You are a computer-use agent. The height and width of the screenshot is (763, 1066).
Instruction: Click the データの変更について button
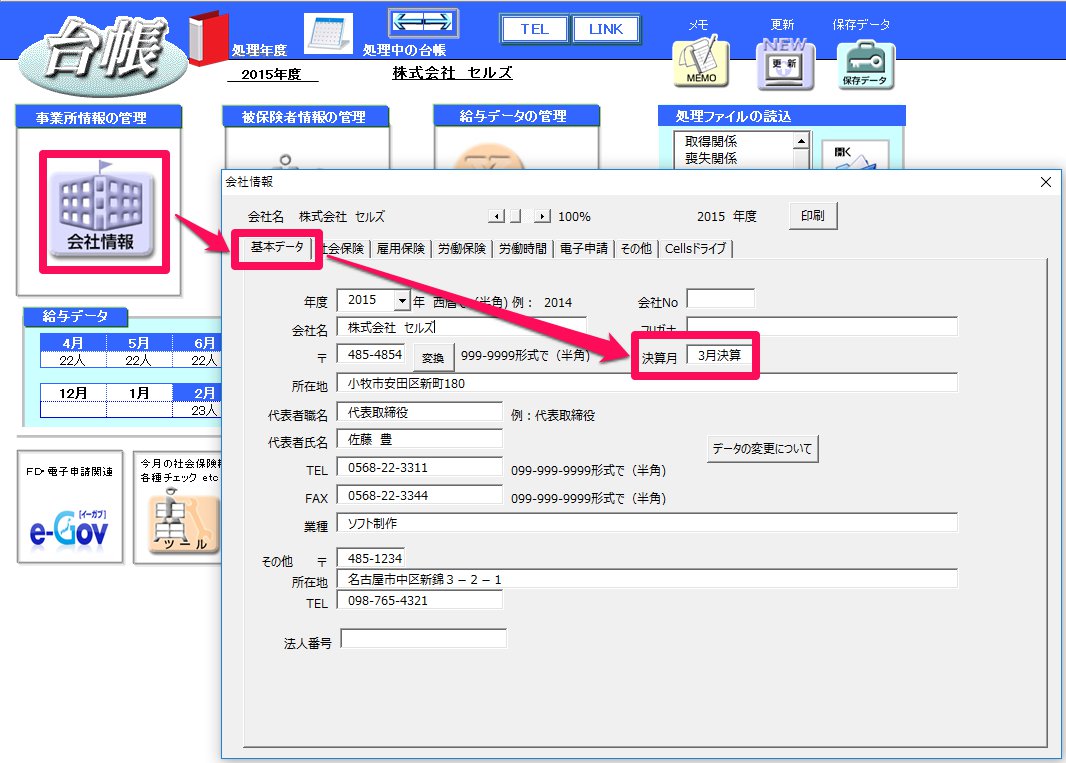pyautogui.click(x=762, y=449)
